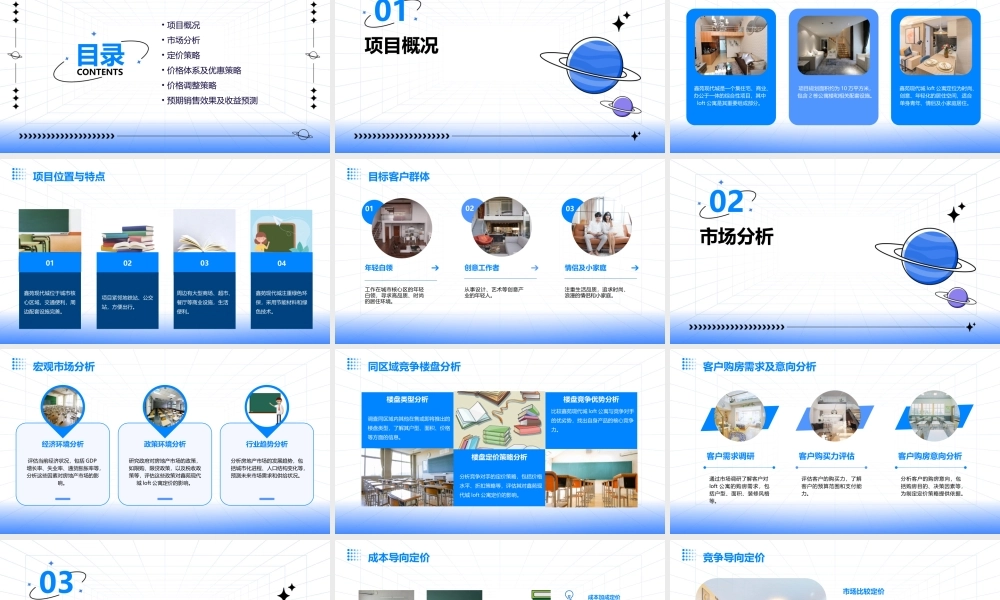
Task: Select the 项目位置与特点 slide
Action: pyautogui.click(x=165, y=251)
